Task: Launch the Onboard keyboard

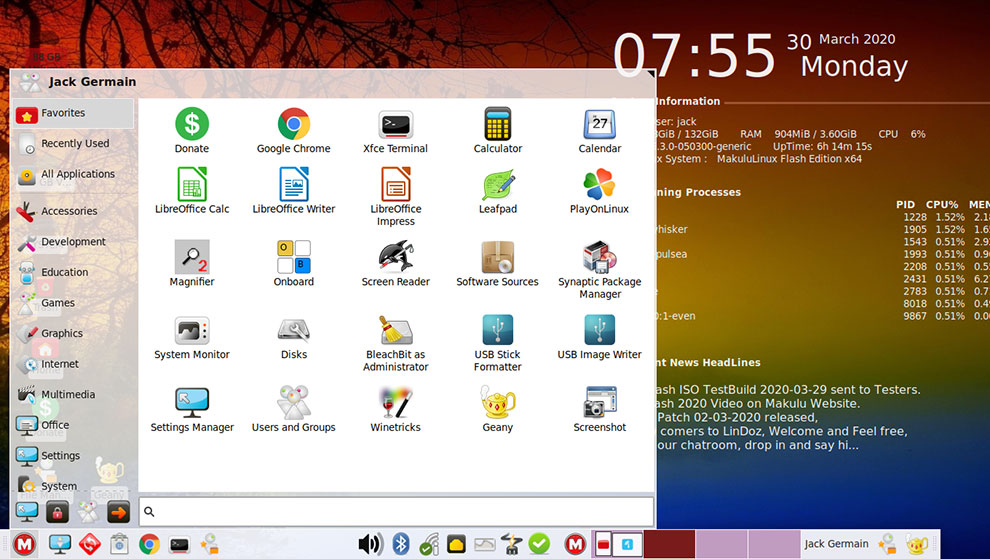Action: [294, 264]
